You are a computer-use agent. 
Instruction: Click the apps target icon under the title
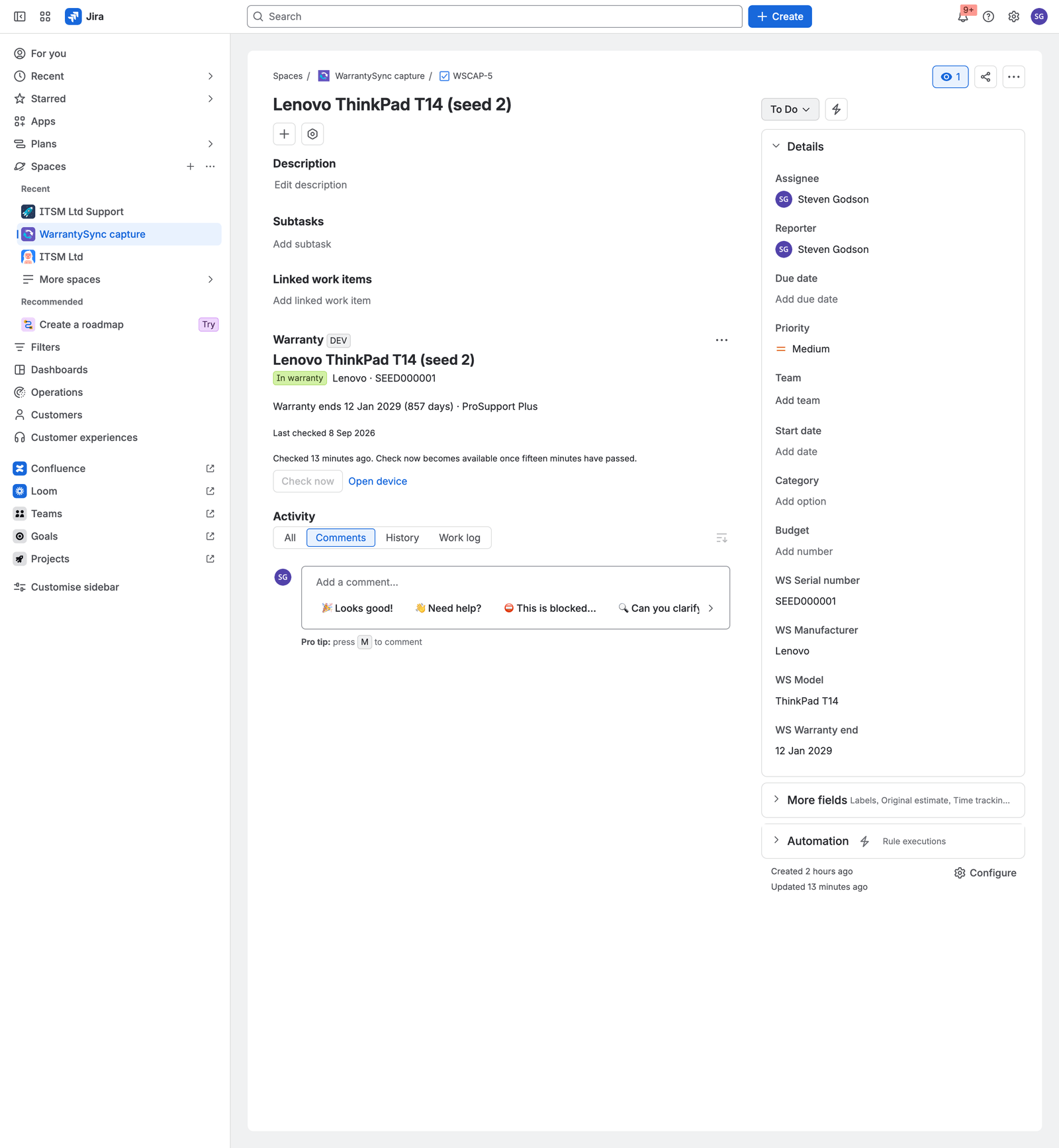coord(312,134)
